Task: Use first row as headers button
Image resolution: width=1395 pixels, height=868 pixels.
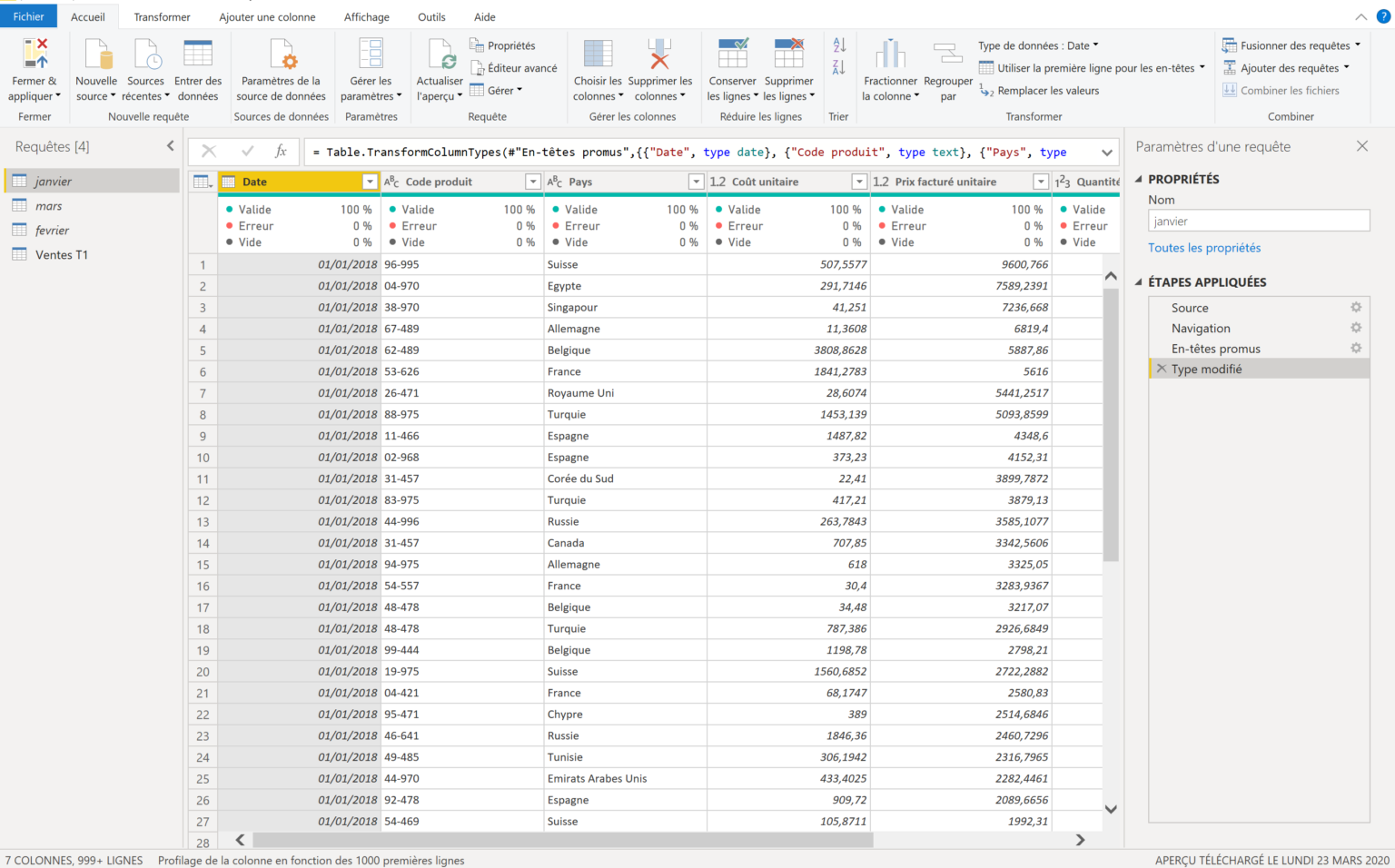Action: point(1092,68)
